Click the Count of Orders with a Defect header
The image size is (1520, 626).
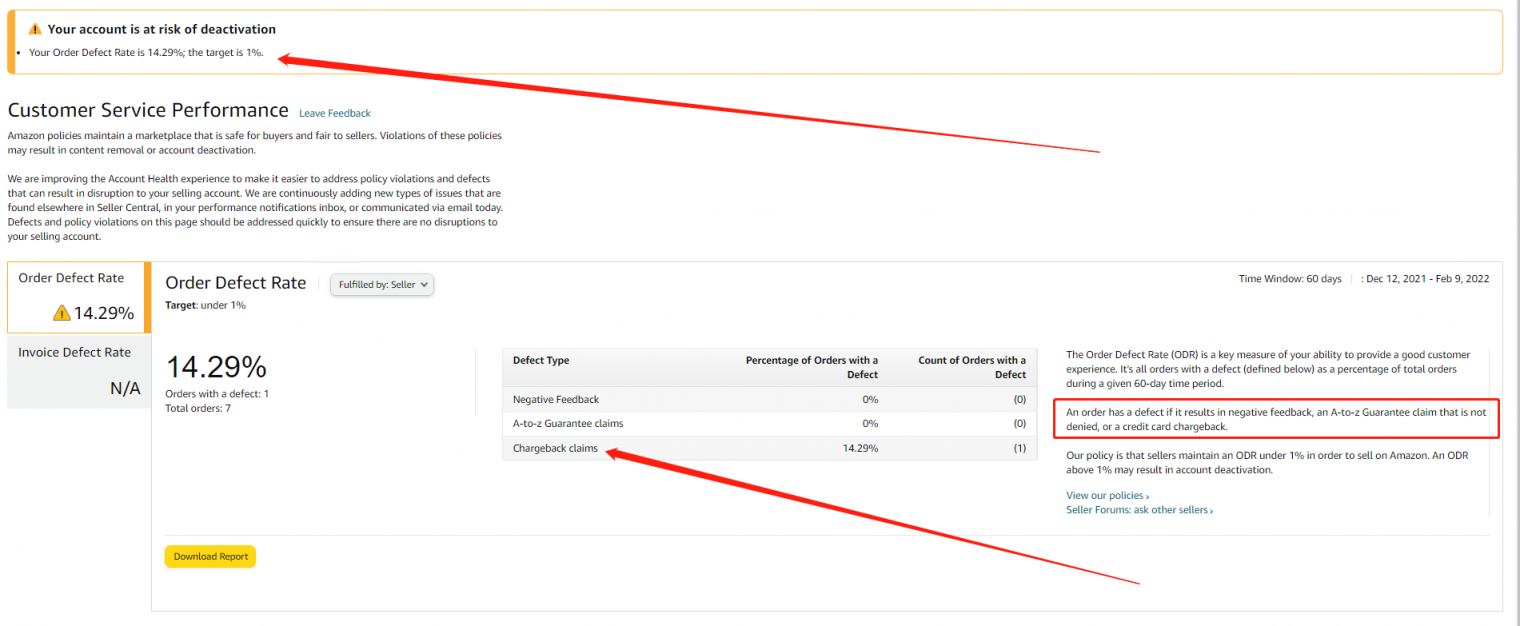click(x=972, y=367)
